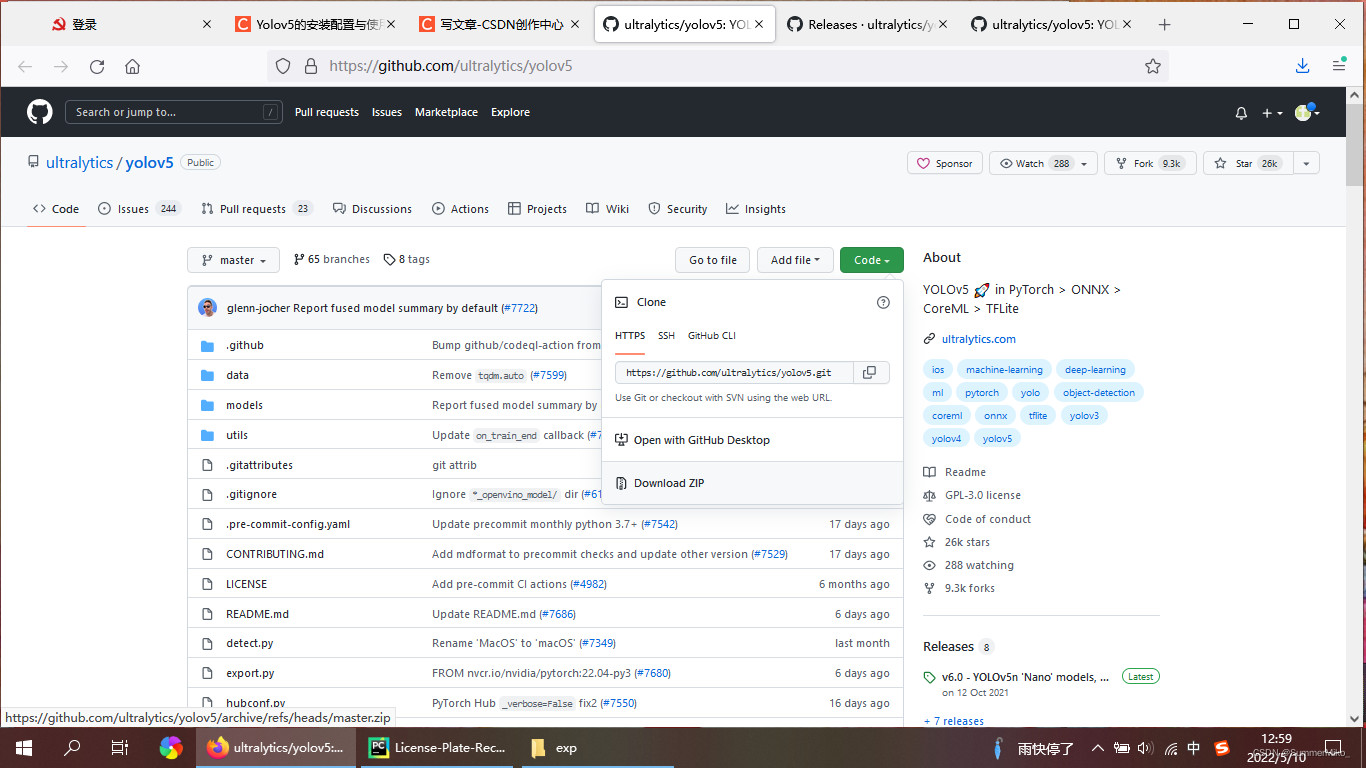Screen dimensions: 1366x768
Task: Close the 登录 browser tab
Action: [207, 24]
